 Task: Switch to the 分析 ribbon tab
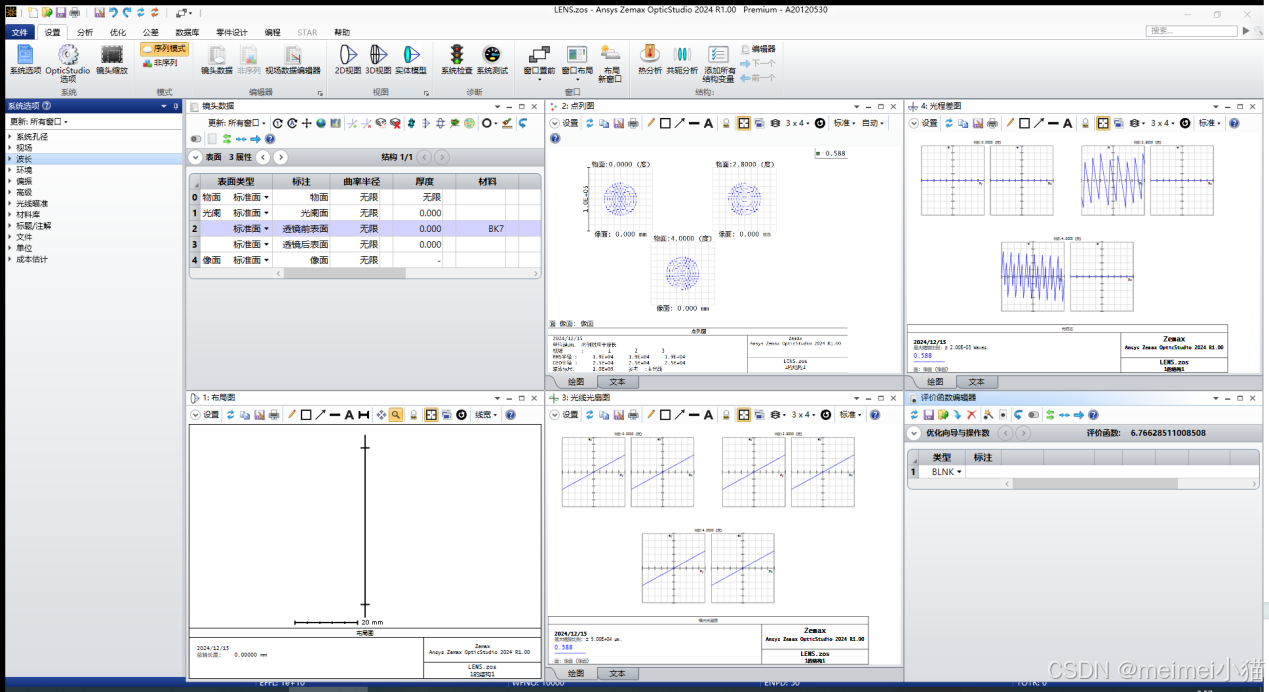click(x=84, y=32)
